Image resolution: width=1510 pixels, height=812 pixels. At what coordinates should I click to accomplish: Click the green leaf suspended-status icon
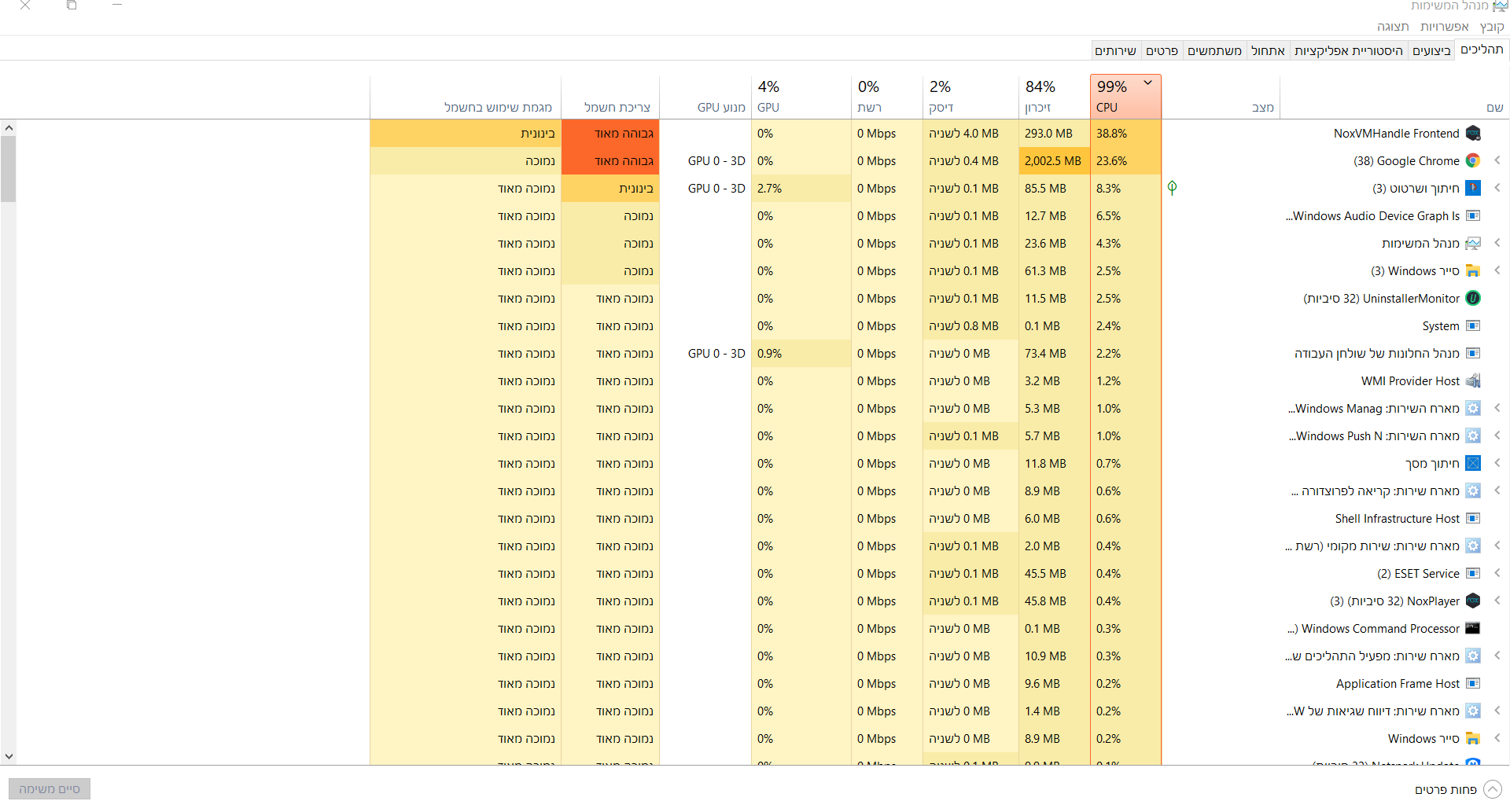(1172, 188)
